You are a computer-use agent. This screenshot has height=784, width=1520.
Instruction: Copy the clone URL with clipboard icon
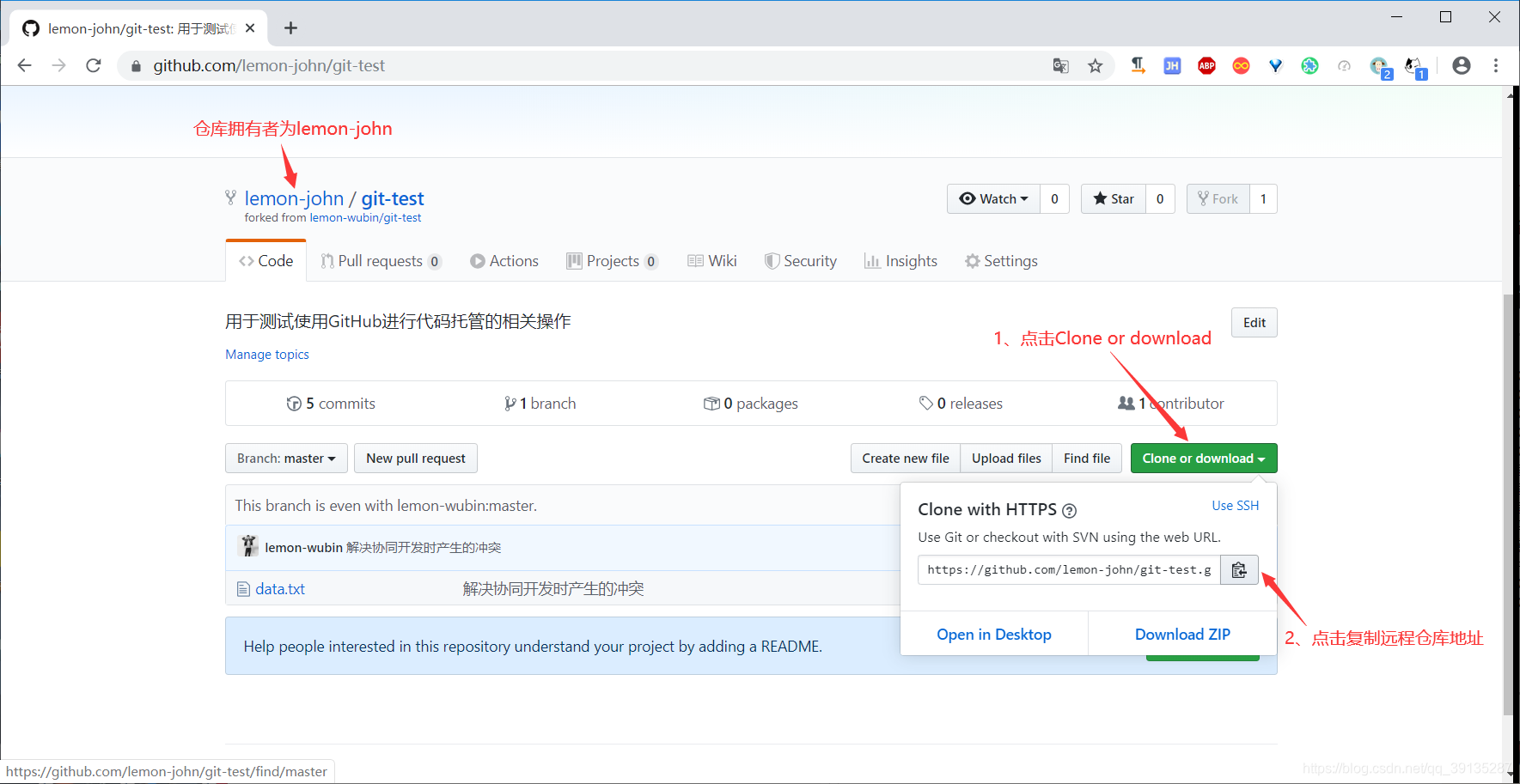click(1239, 570)
